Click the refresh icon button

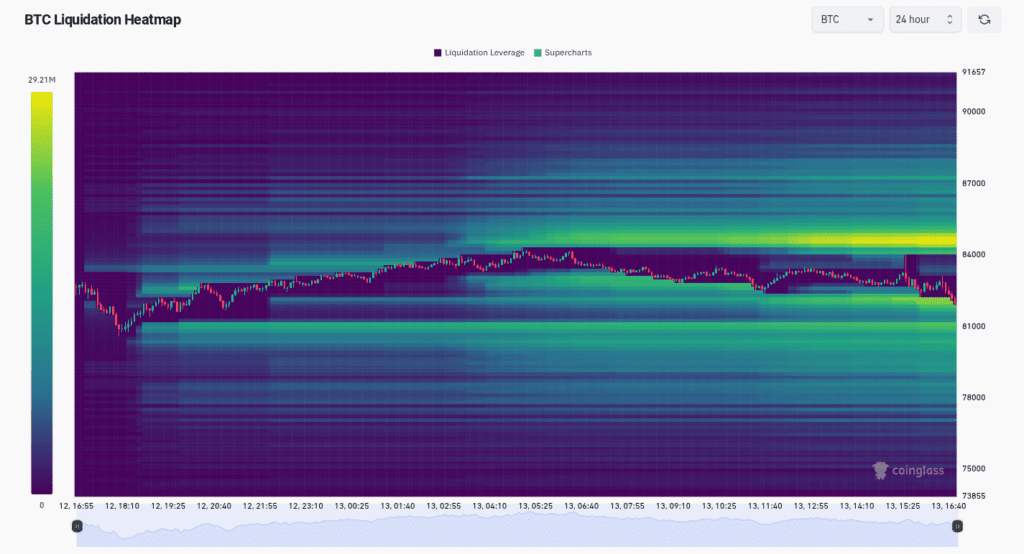[984, 20]
